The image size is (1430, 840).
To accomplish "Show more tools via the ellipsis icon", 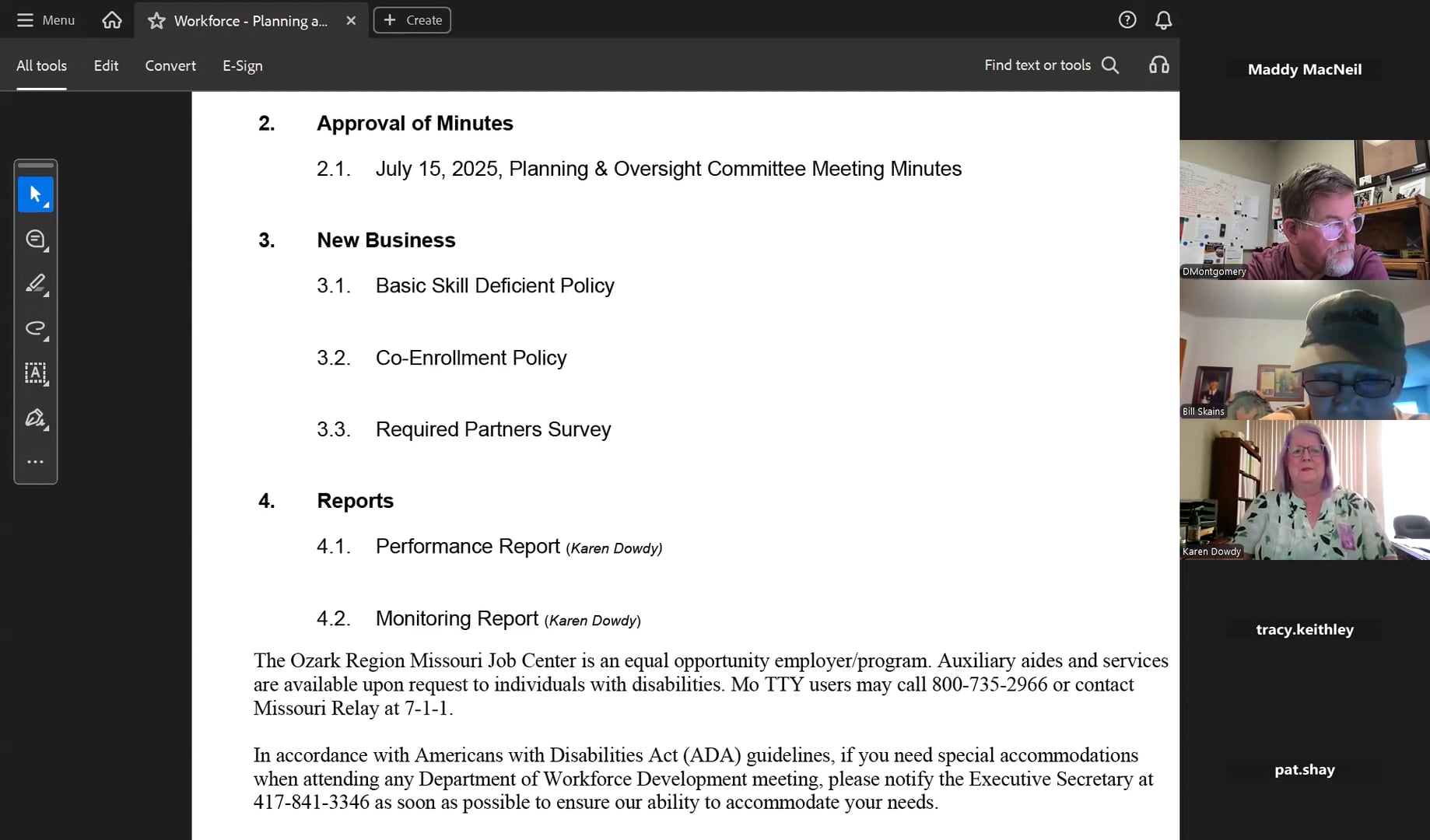I will [35, 461].
